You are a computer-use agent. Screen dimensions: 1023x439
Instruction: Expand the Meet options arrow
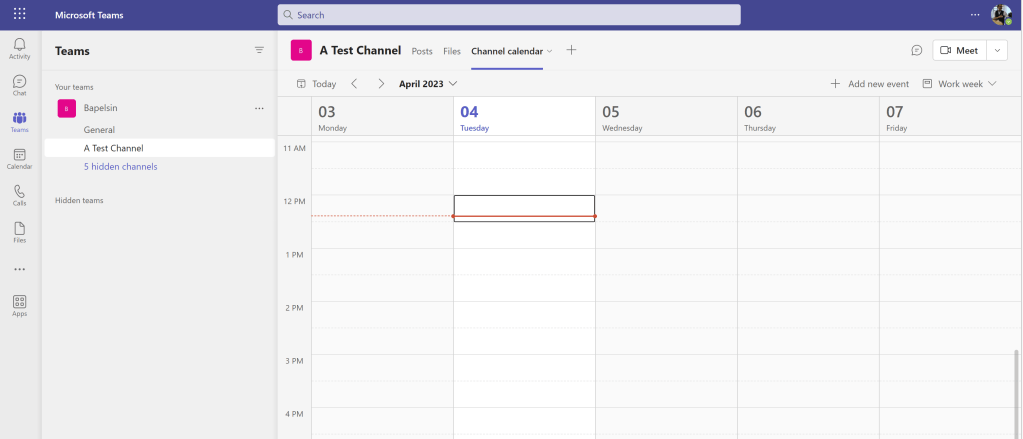(997, 50)
